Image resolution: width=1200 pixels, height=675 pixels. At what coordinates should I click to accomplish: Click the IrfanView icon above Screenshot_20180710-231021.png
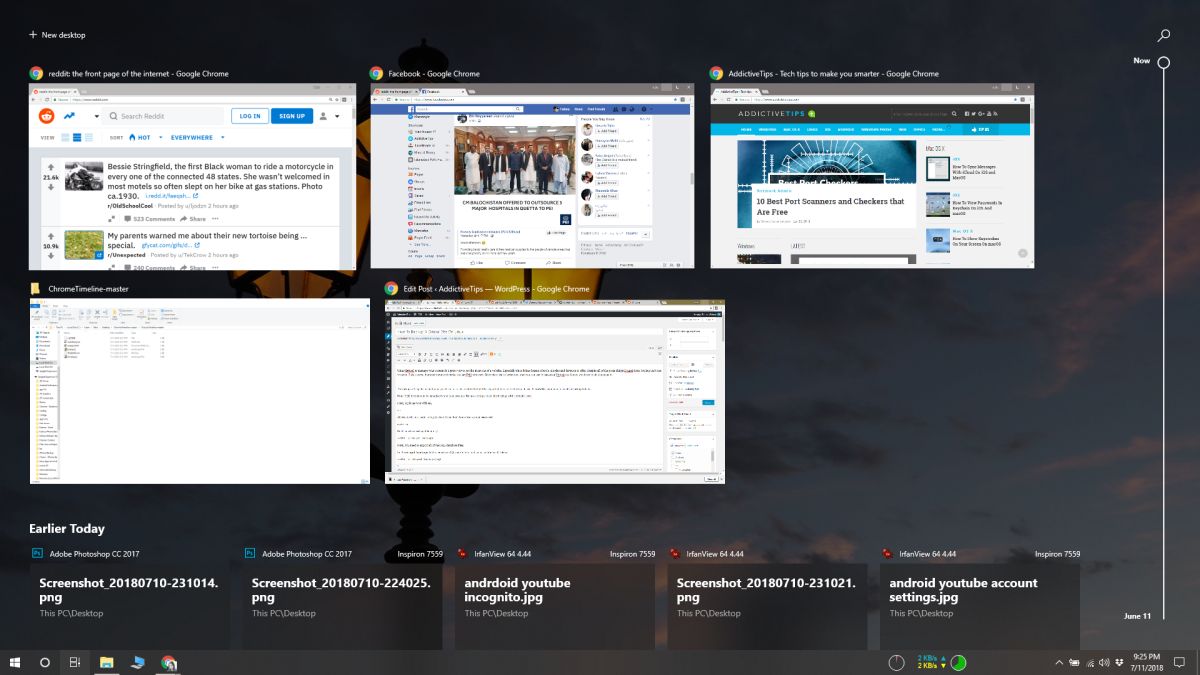(675, 553)
